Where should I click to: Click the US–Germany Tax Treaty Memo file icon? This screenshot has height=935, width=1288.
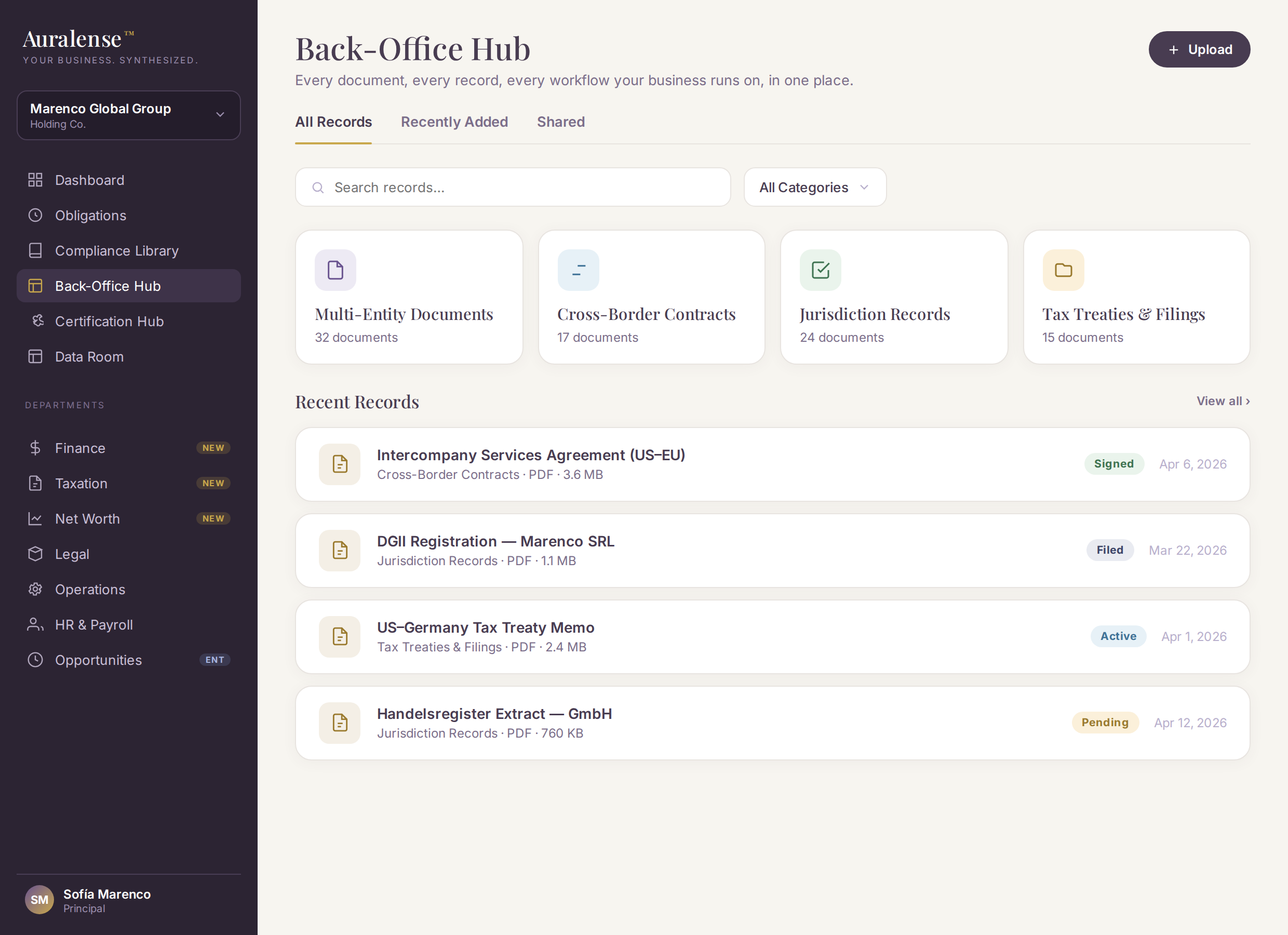click(x=340, y=637)
